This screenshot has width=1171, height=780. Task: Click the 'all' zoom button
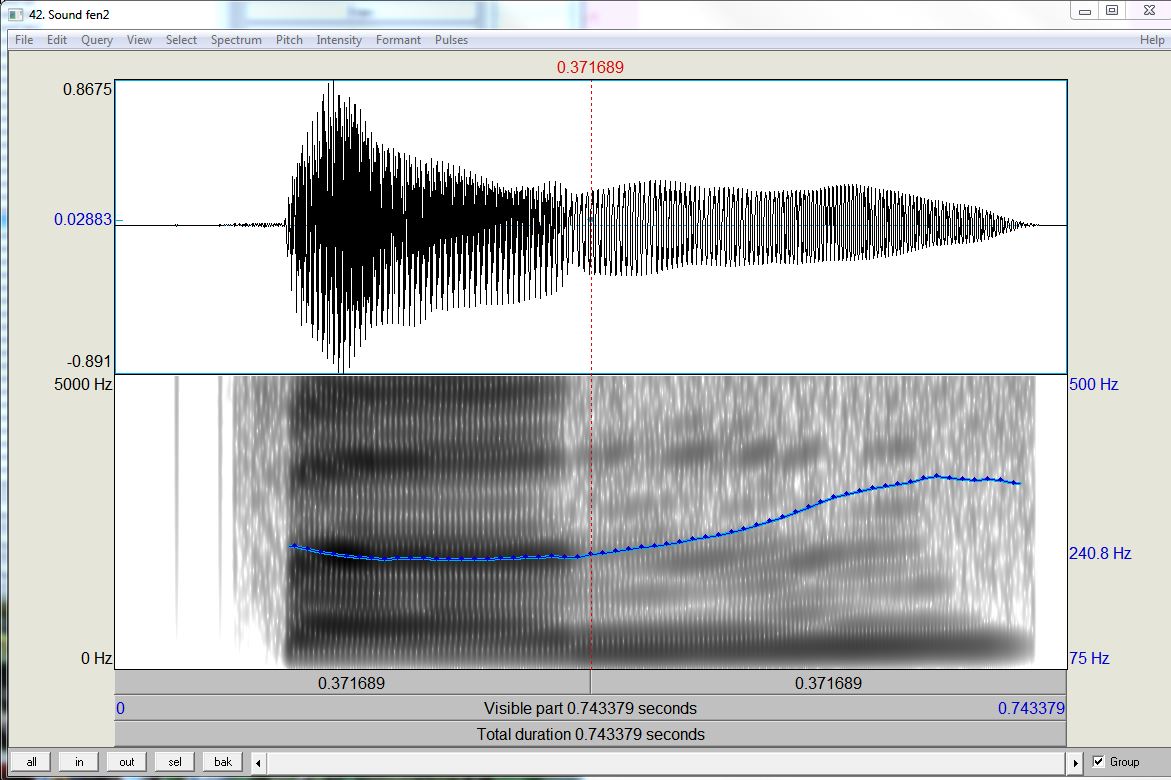(x=31, y=762)
